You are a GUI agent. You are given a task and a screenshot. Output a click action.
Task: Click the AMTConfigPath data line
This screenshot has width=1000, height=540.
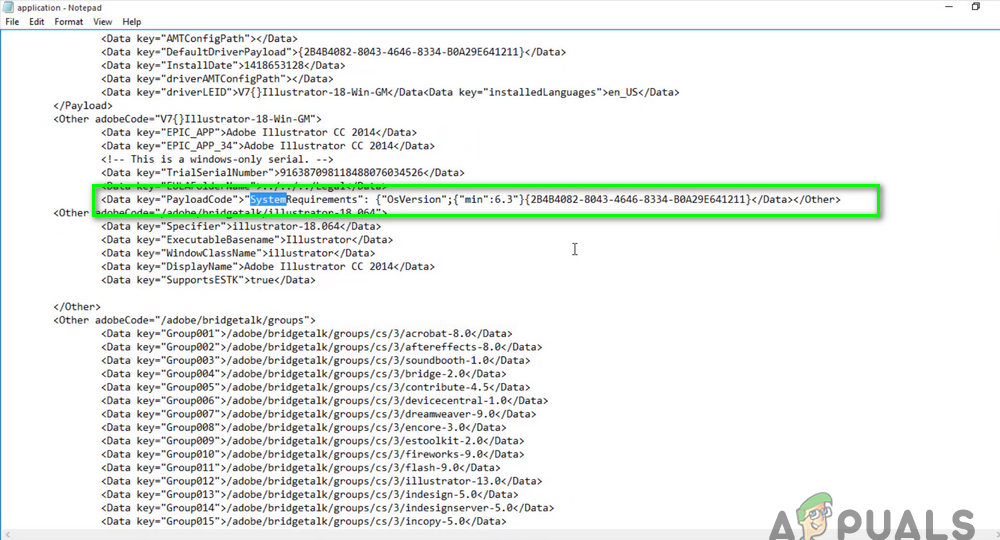(x=199, y=38)
